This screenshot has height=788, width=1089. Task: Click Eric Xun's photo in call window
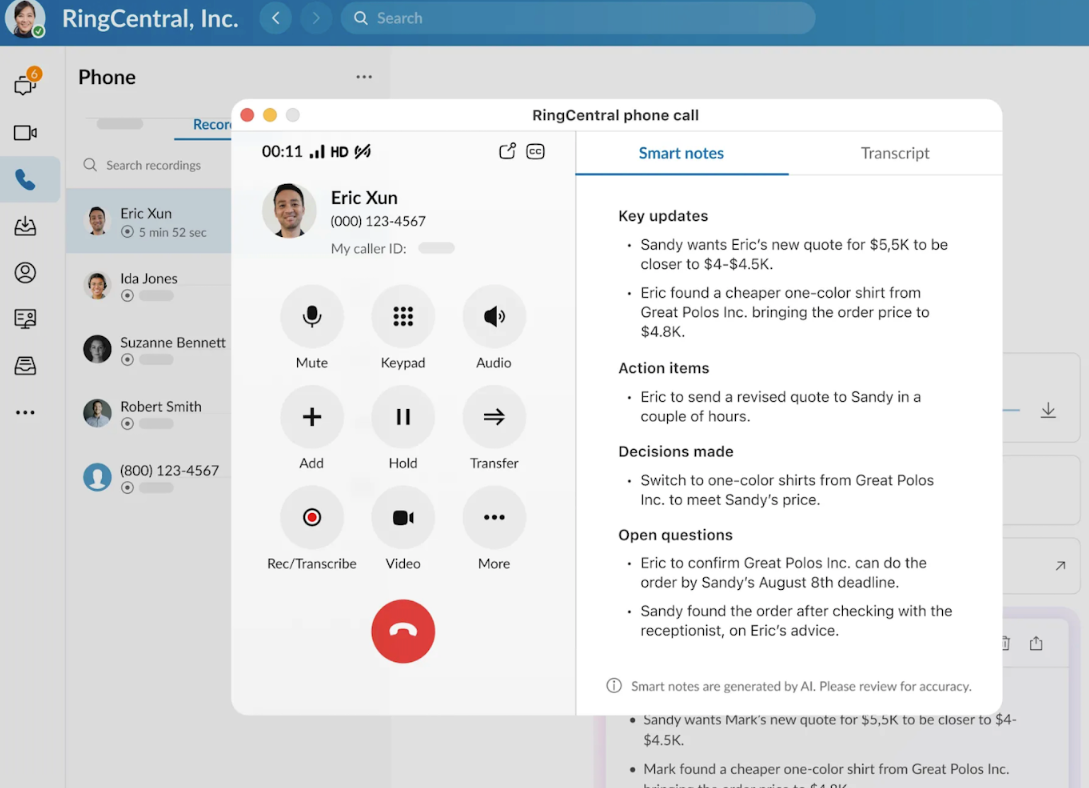289,210
